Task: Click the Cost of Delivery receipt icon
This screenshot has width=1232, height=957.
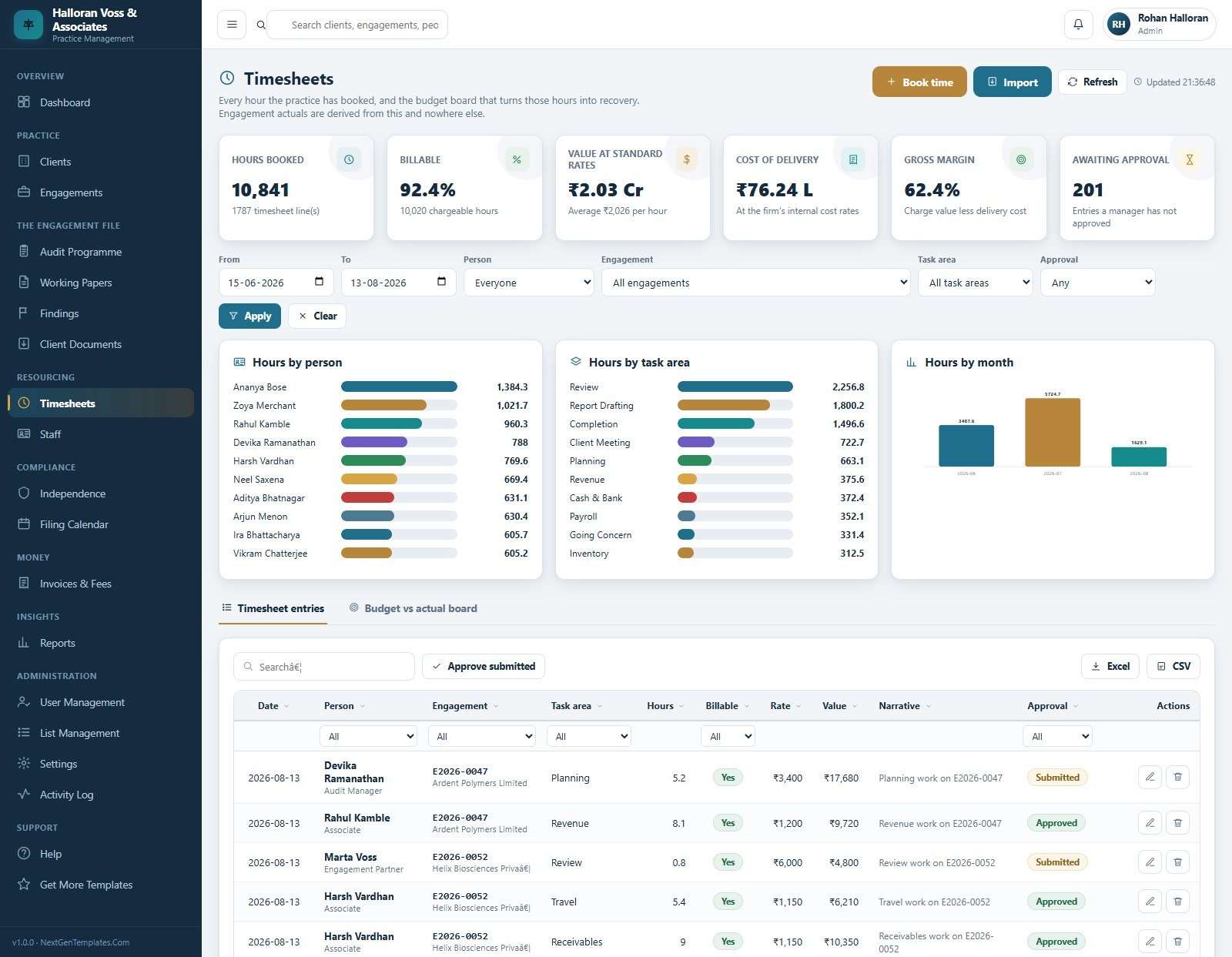Action: pyautogui.click(x=853, y=159)
